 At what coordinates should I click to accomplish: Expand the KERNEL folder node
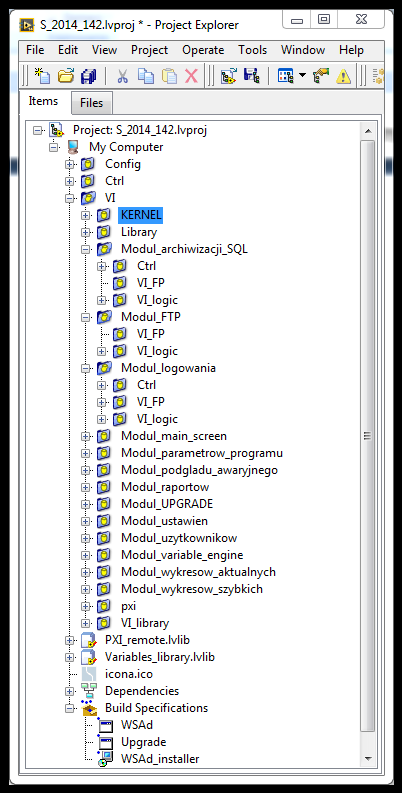[85, 215]
